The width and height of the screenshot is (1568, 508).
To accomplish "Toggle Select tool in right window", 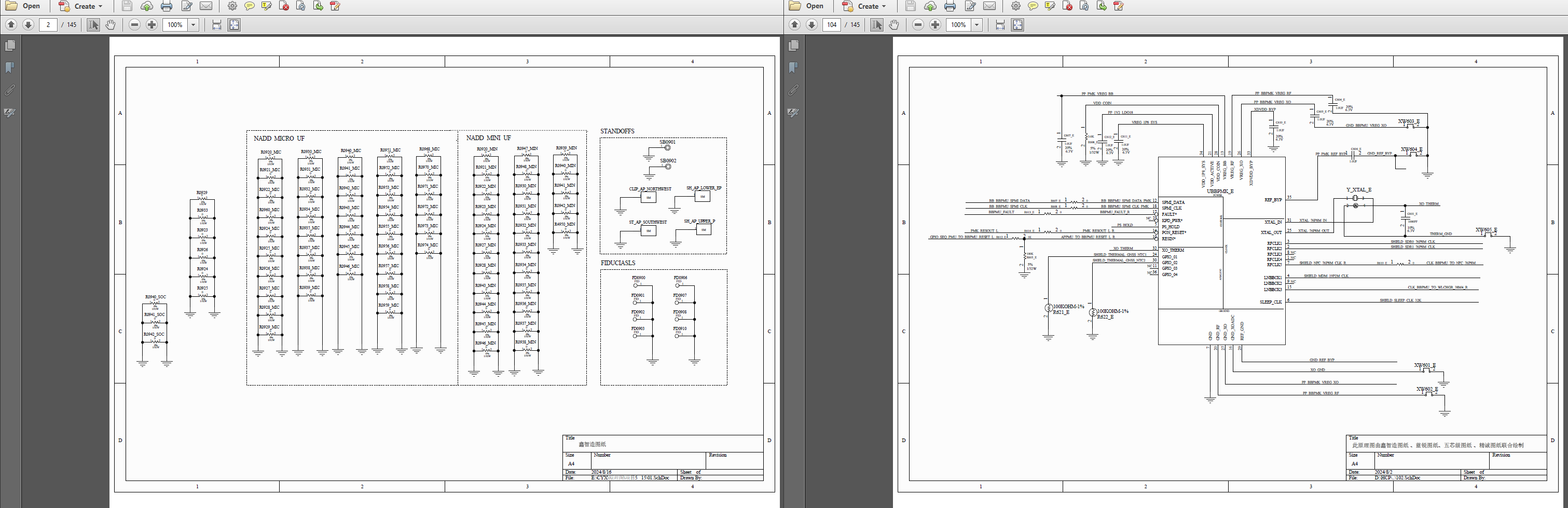I will click(x=876, y=25).
